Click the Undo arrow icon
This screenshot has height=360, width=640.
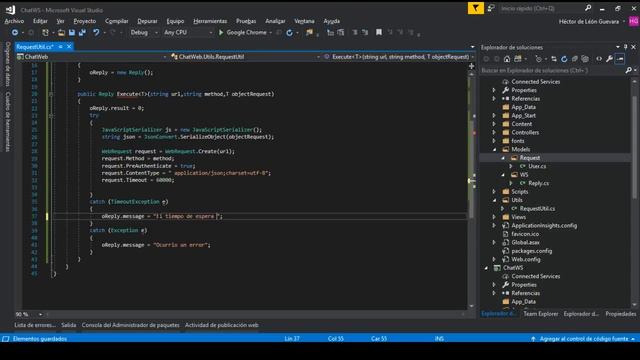click(x=96, y=32)
